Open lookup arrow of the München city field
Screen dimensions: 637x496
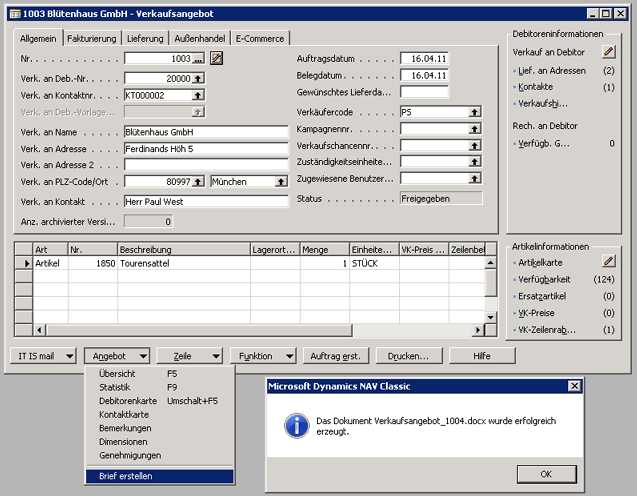click(x=281, y=182)
